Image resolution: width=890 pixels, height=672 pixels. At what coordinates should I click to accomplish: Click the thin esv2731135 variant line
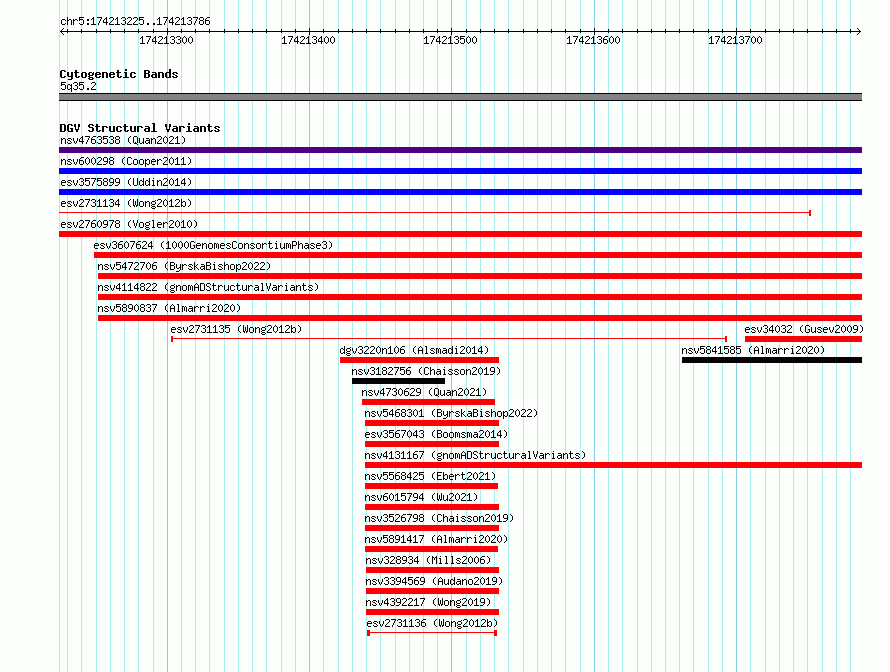click(449, 339)
